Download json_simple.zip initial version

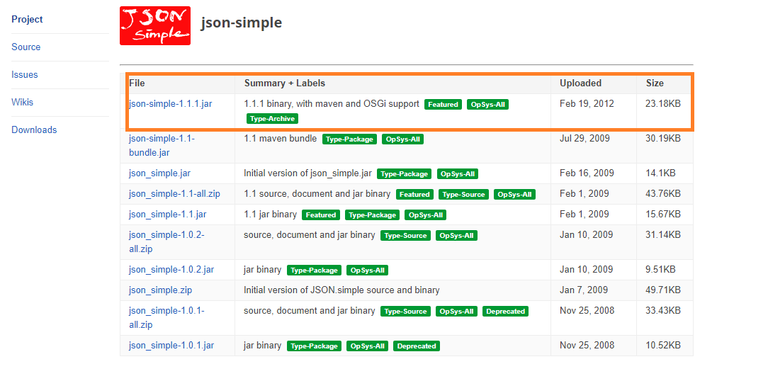point(160,290)
